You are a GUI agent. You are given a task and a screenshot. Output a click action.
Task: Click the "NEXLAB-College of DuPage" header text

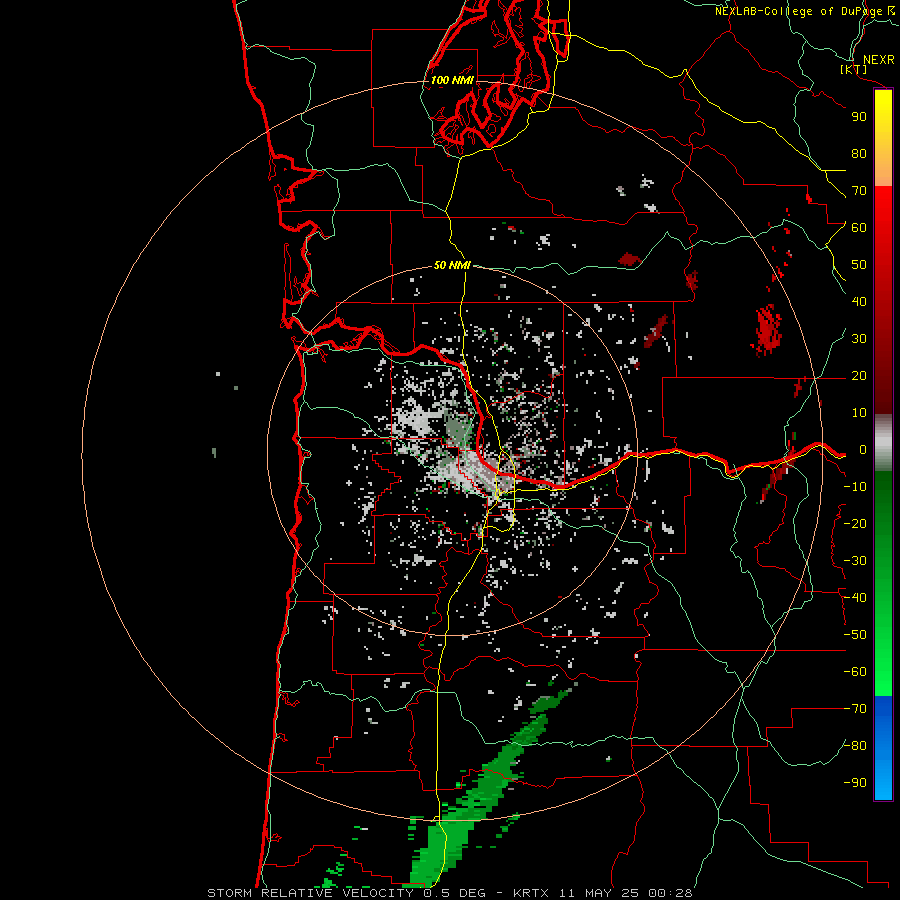tap(798, 11)
